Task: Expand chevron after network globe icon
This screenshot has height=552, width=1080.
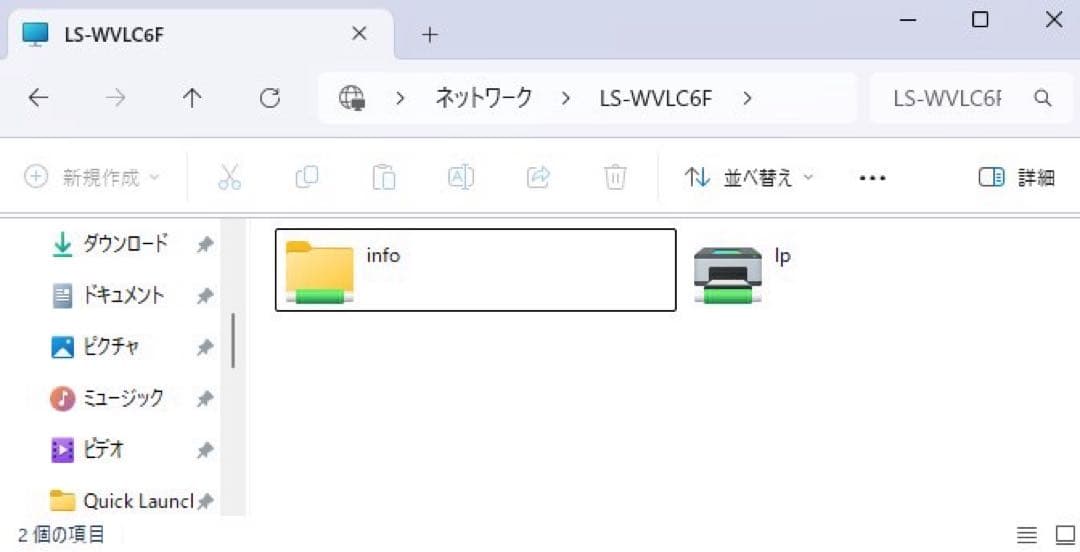Action: pos(399,99)
